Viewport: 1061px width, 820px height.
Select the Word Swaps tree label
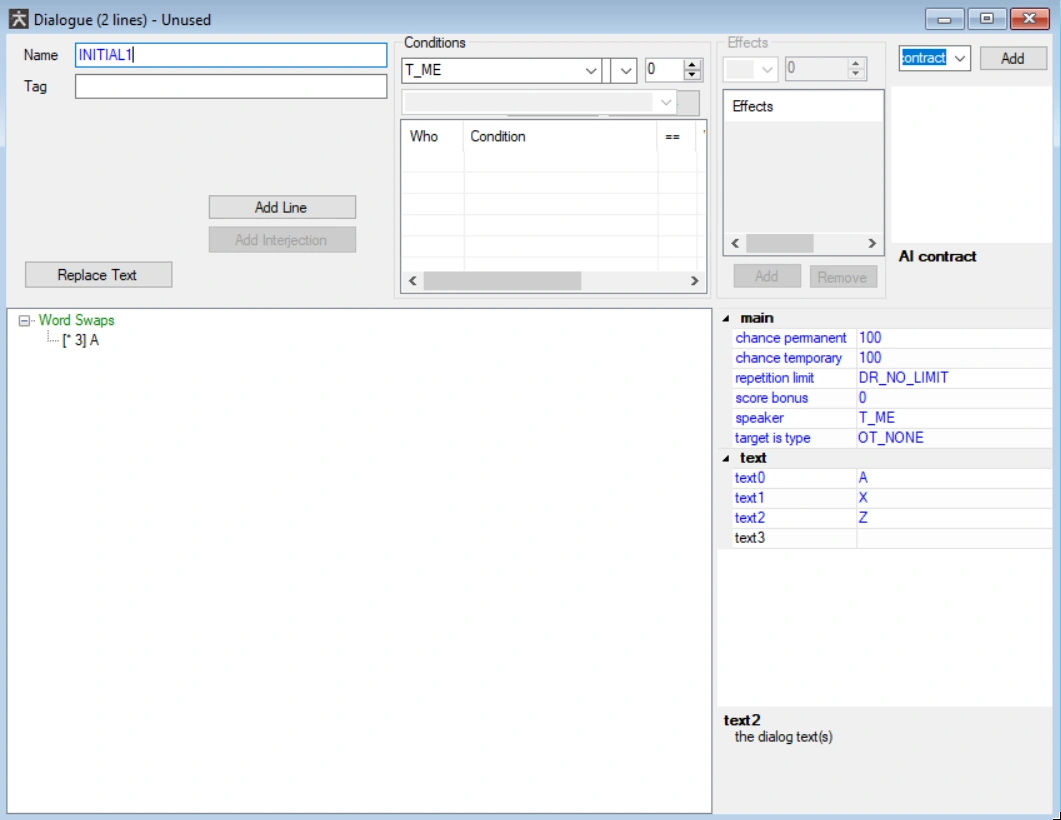point(76,320)
